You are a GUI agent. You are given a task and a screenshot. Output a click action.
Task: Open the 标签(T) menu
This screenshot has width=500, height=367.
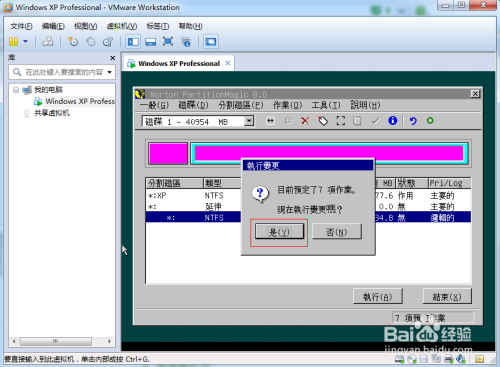click(x=158, y=26)
